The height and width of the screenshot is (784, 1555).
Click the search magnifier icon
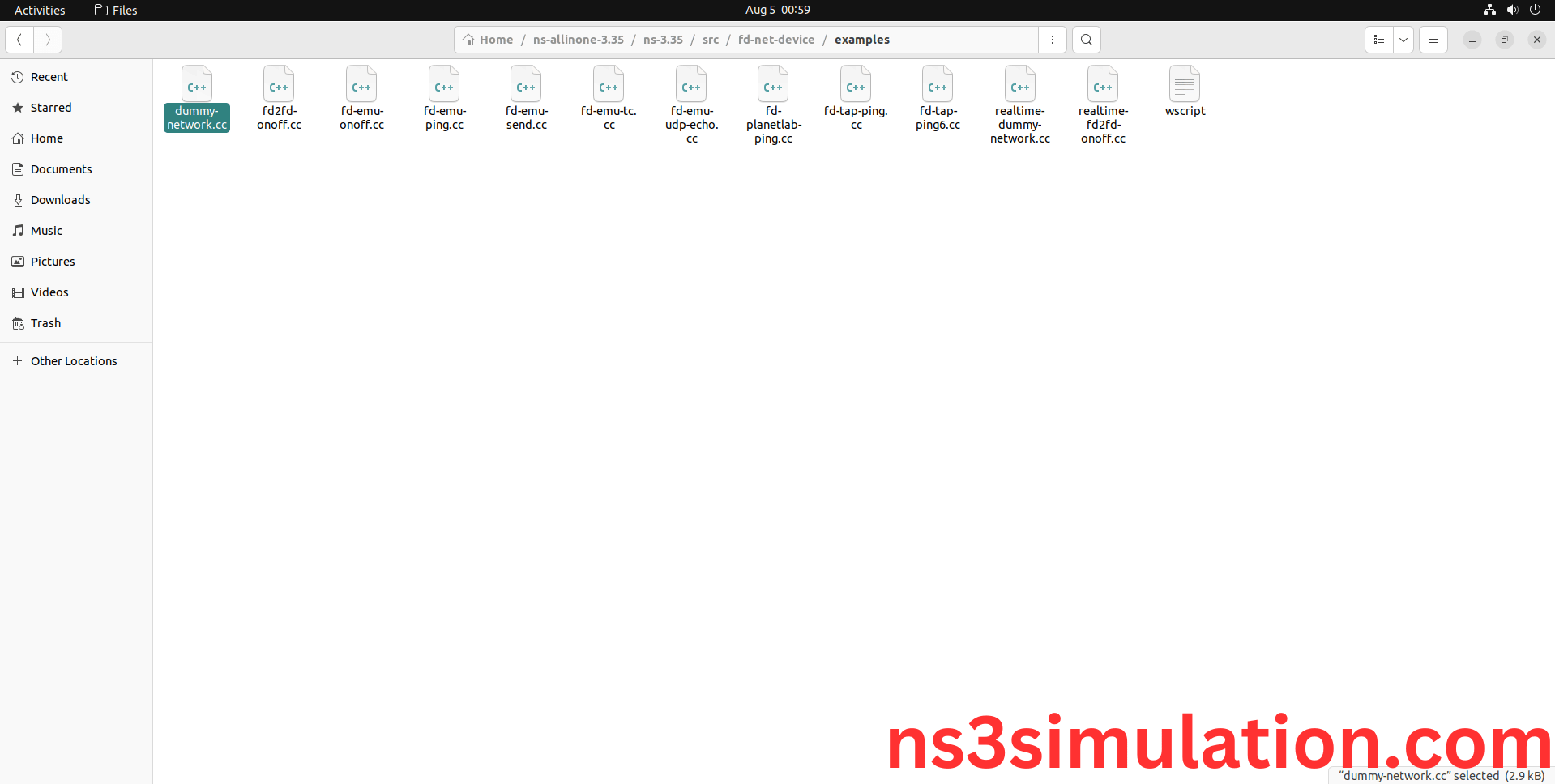tap(1086, 40)
